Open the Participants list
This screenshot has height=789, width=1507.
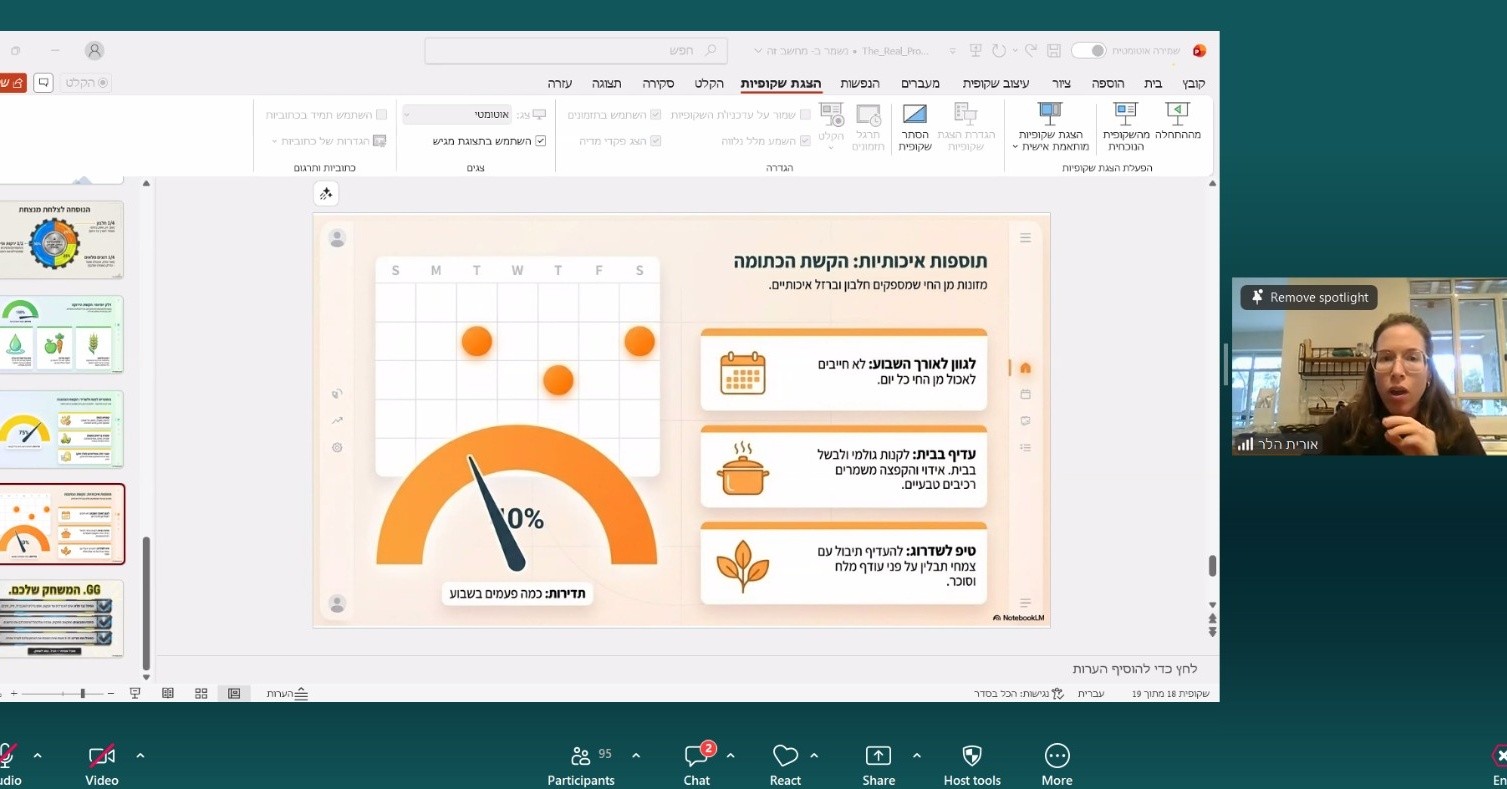(x=580, y=765)
